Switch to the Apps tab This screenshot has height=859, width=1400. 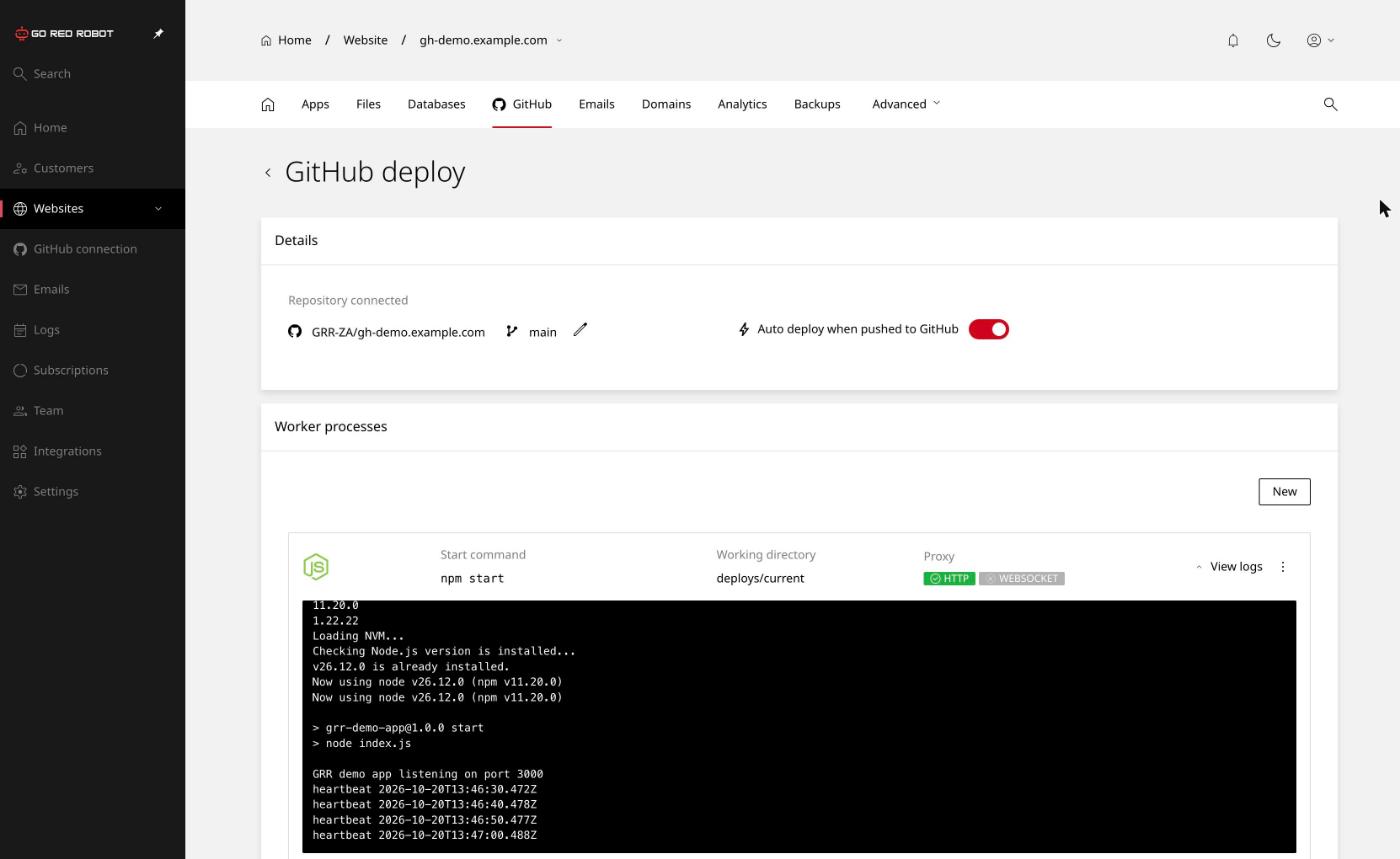coord(315,104)
